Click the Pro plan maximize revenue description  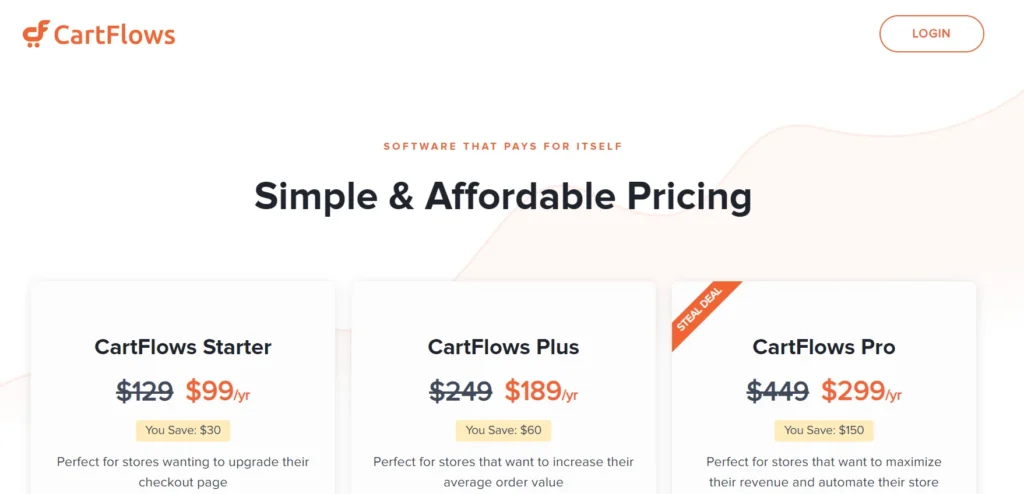(x=824, y=472)
